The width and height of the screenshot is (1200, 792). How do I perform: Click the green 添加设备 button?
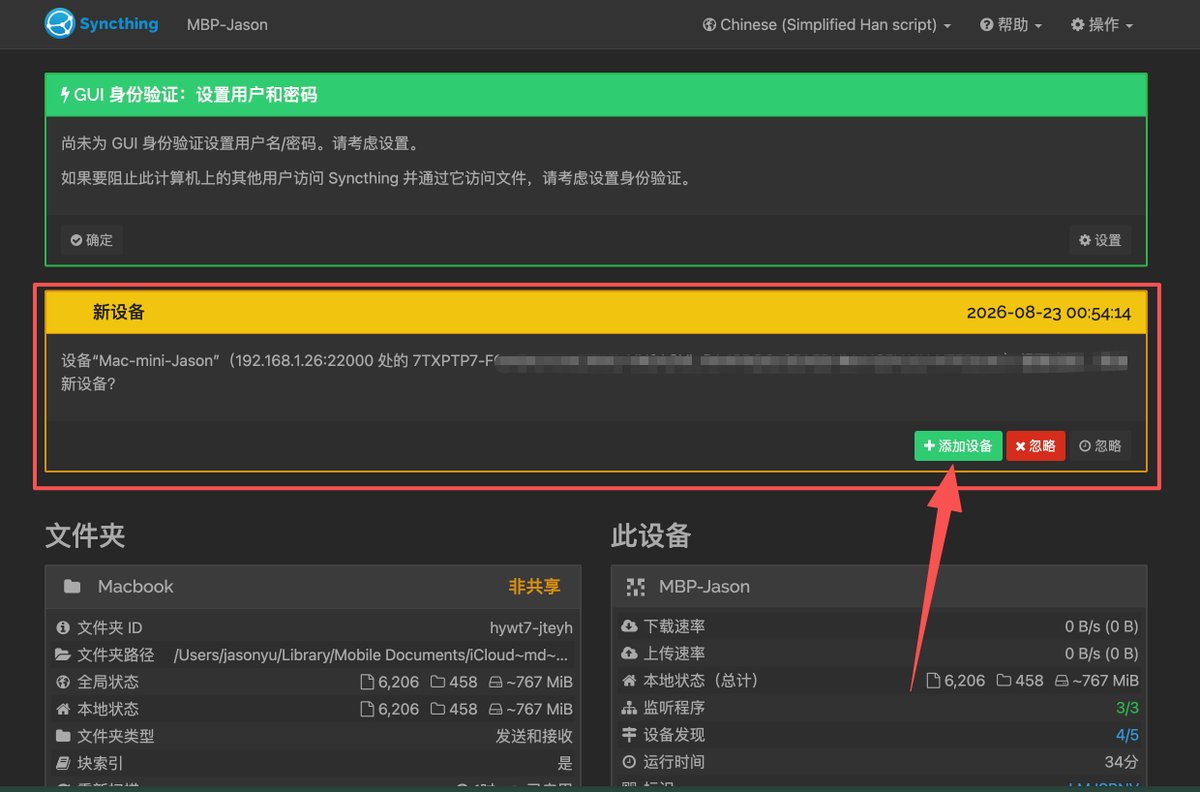tap(958, 446)
